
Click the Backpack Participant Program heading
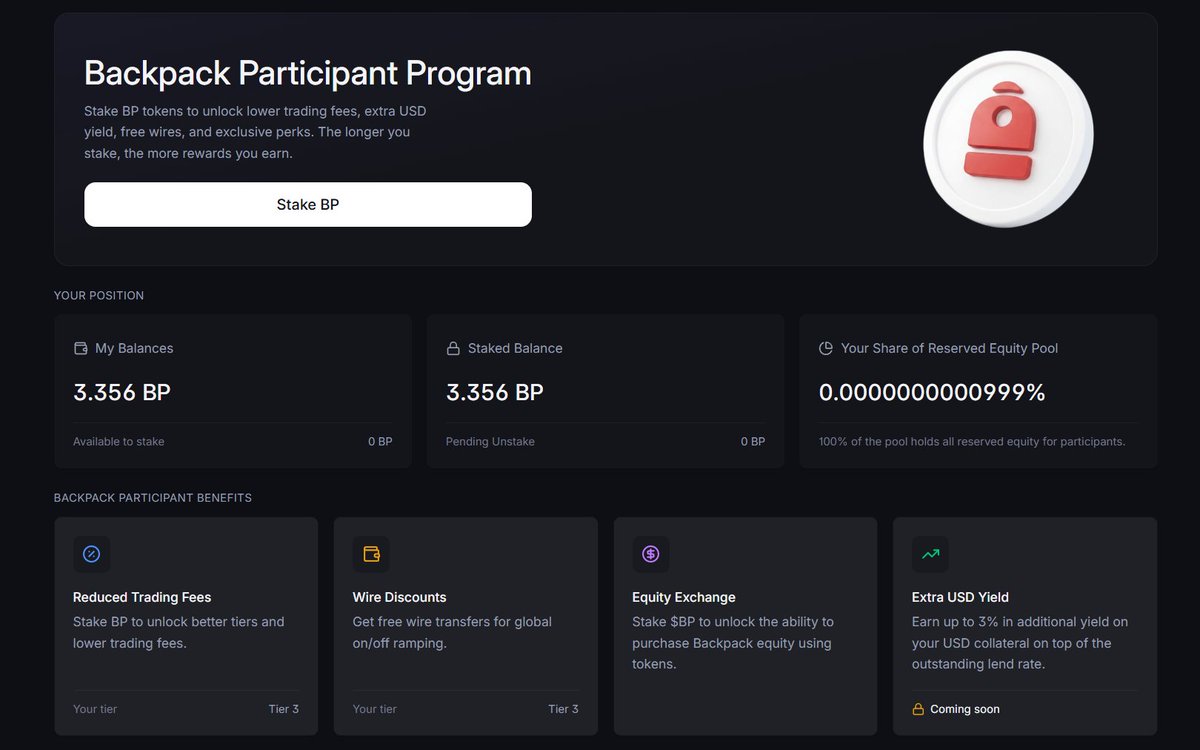pyautogui.click(x=308, y=73)
